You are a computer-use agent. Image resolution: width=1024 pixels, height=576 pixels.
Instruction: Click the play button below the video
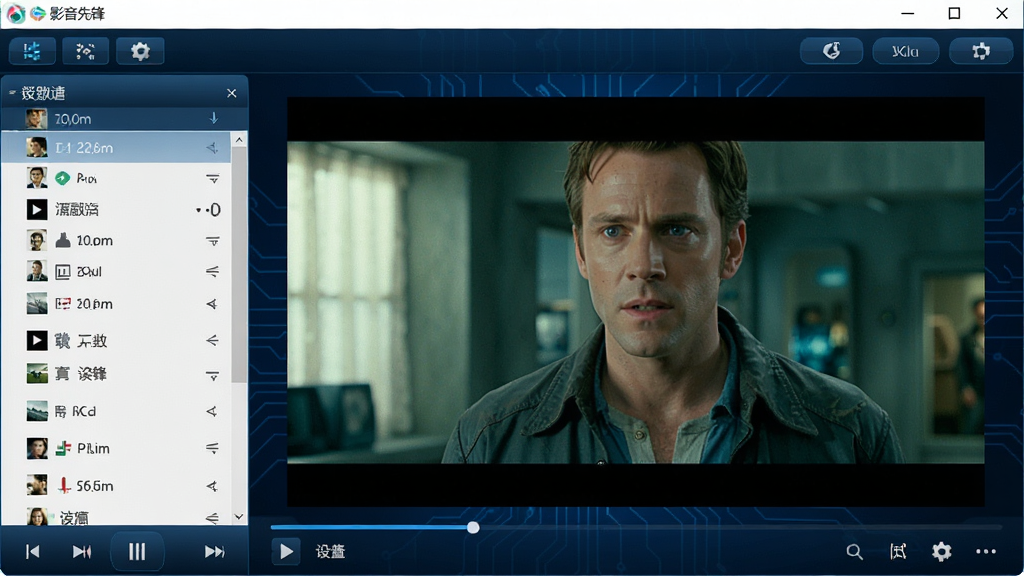pos(286,552)
